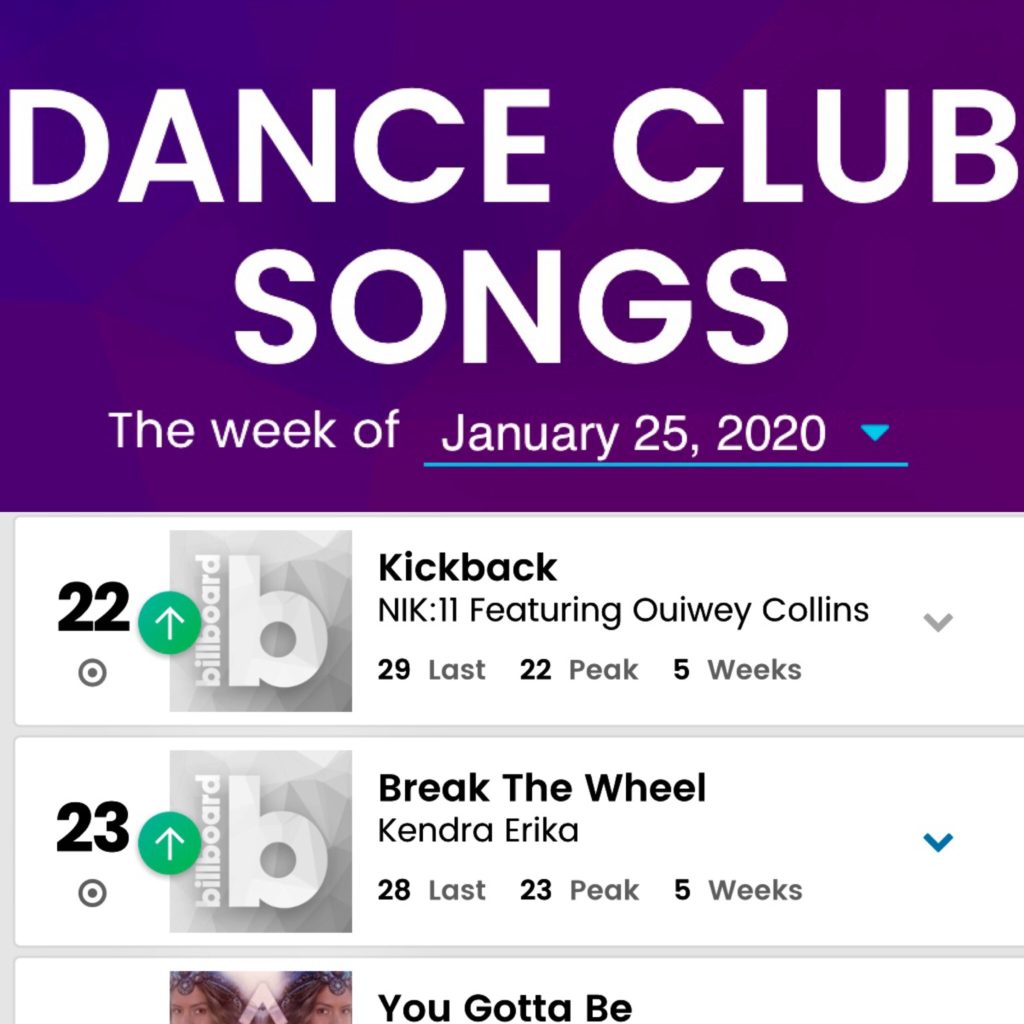Open the week of January 25, 2020 dropdown
Viewport: 1024px width, 1024px height.
coord(665,434)
